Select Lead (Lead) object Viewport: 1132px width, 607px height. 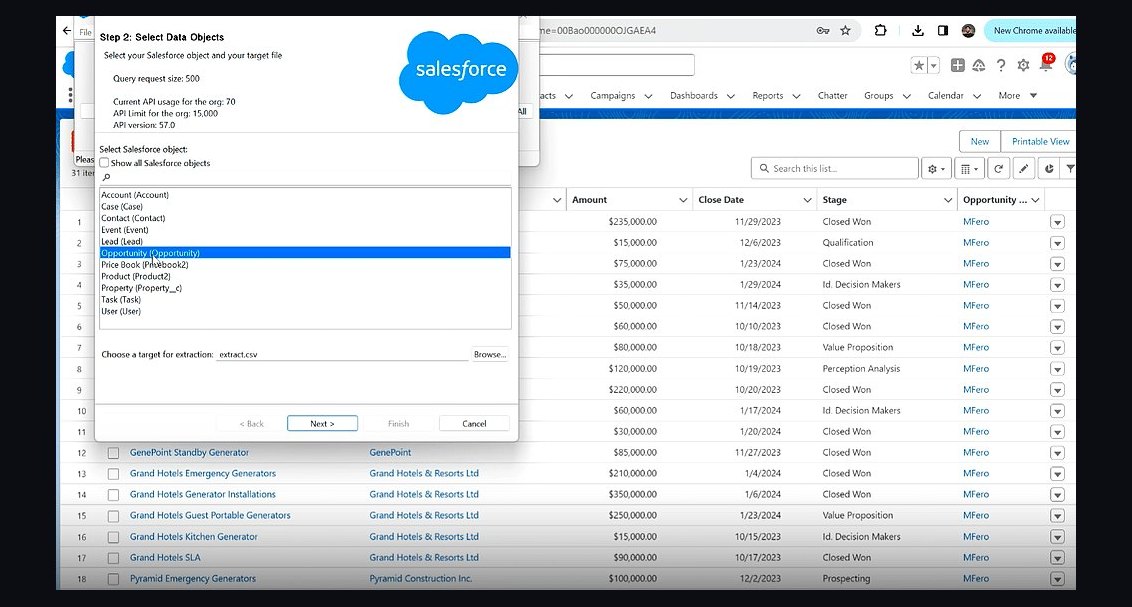coord(122,241)
